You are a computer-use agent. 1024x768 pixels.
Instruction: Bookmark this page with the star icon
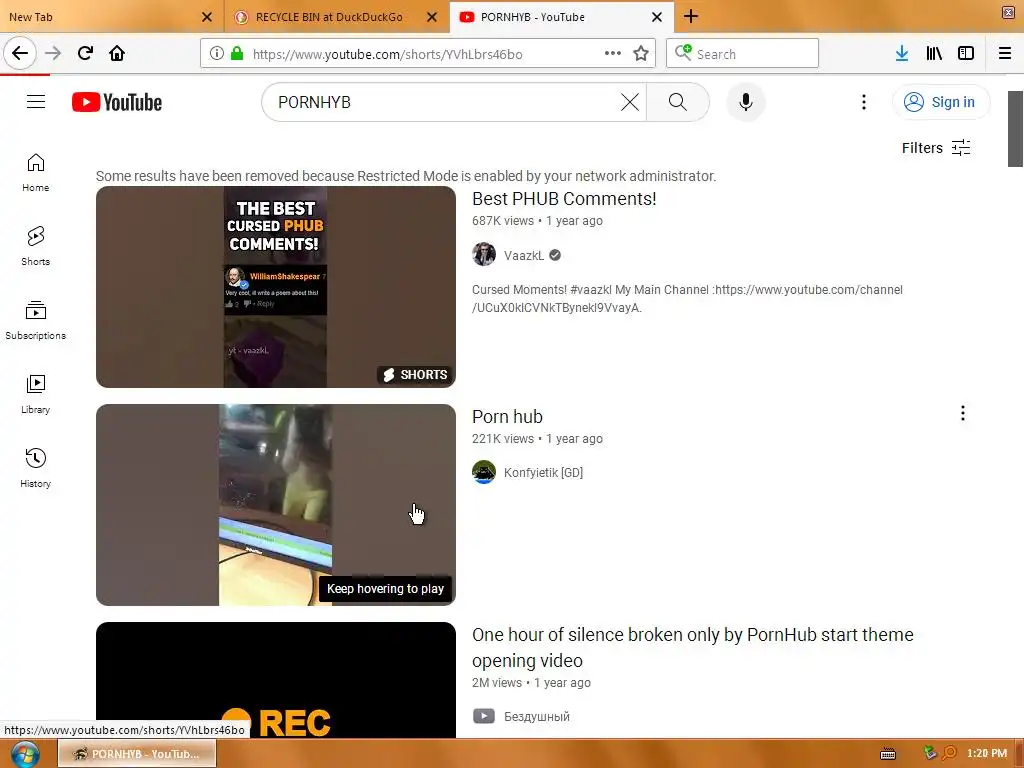pyautogui.click(x=641, y=54)
